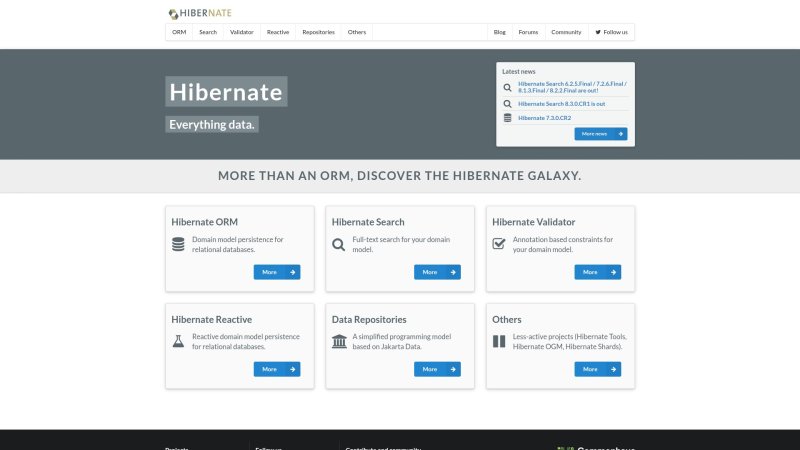The width and height of the screenshot is (800, 450).
Task: Click More button in Hibernate Search card
Action: [x=437, y=272]
